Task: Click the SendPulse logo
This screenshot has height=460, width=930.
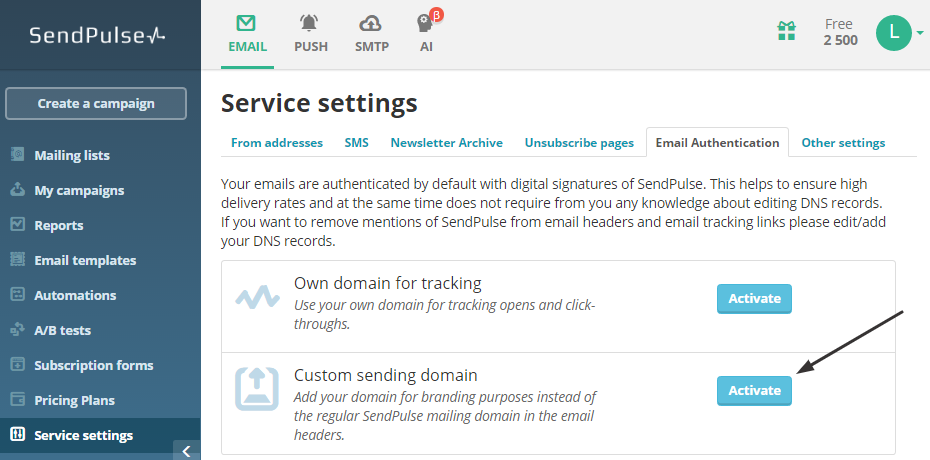Action: (97, 36)
